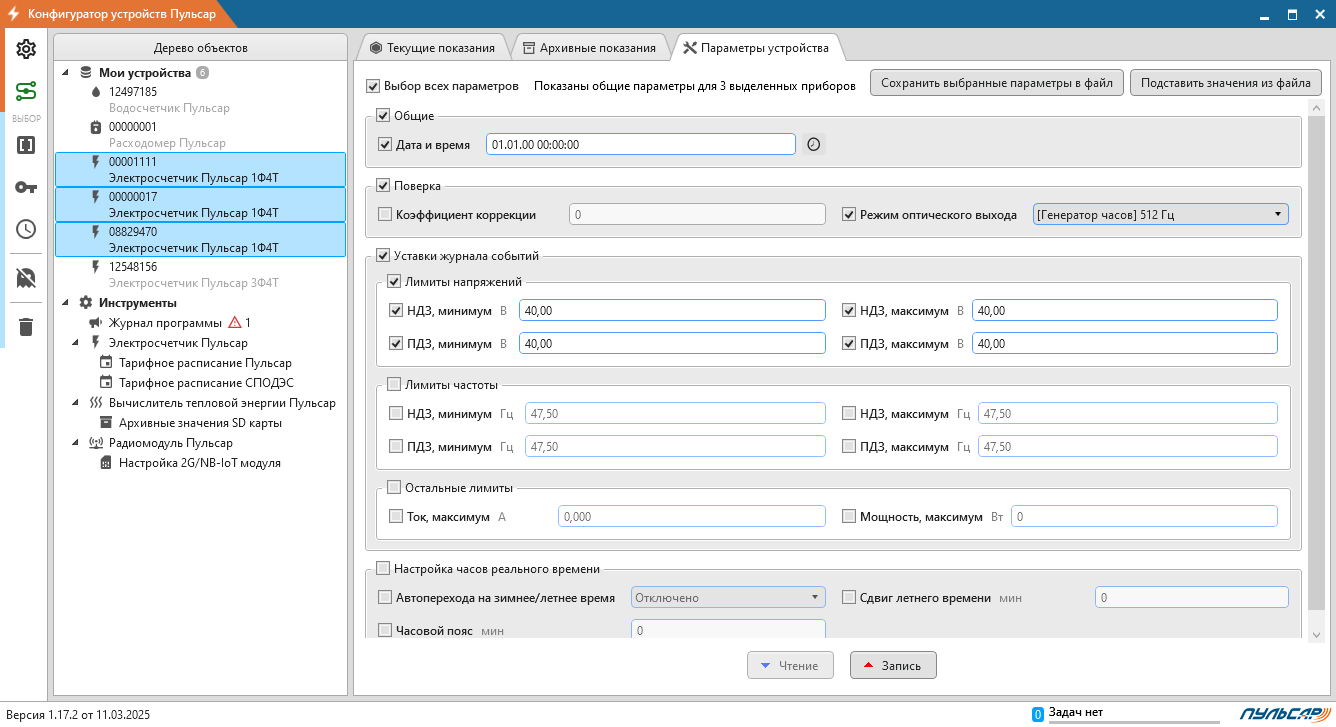Click ПДЗ, максимум voltage input field
Viewport: 1336px width, 727px height.
click(x=1125, y=343)
